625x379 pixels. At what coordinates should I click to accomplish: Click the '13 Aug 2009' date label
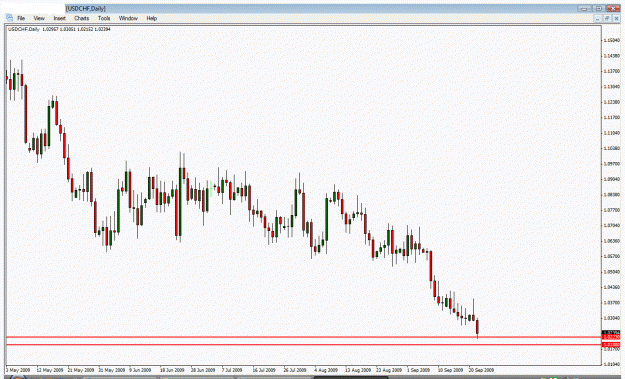click(358, 370)
